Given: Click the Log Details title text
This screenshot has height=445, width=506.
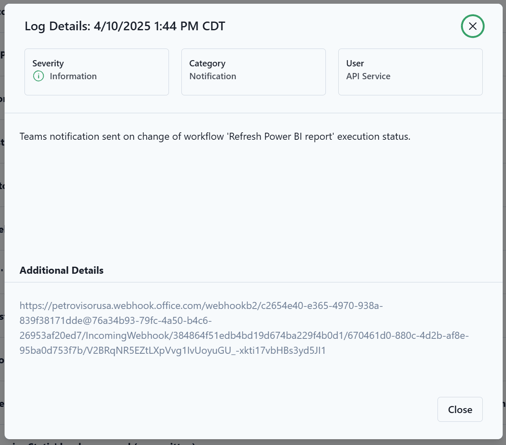Looking at the screenshot, I should click(x=125, y=26).
